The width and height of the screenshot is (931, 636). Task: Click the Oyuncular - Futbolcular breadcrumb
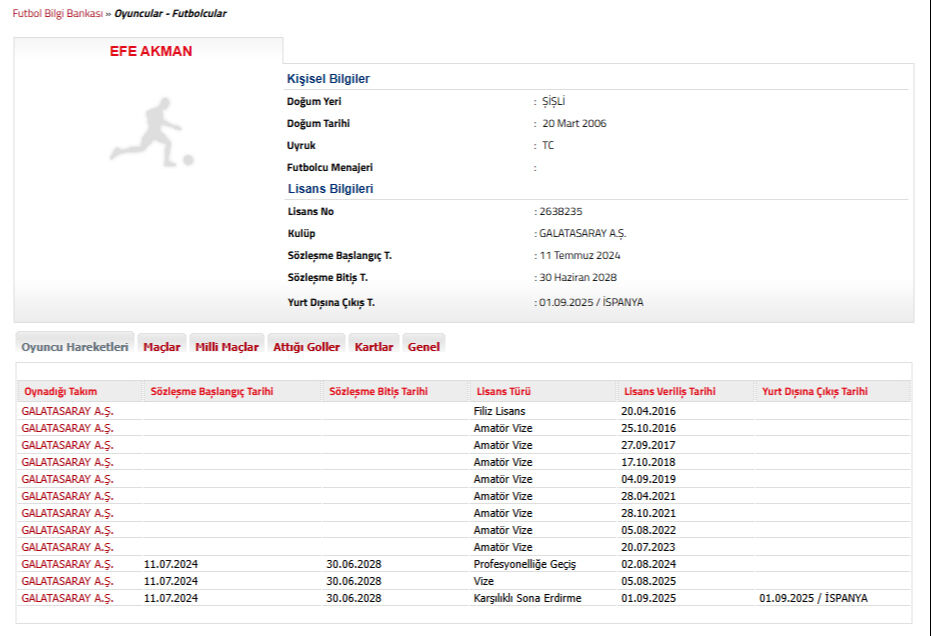[170, 14]
